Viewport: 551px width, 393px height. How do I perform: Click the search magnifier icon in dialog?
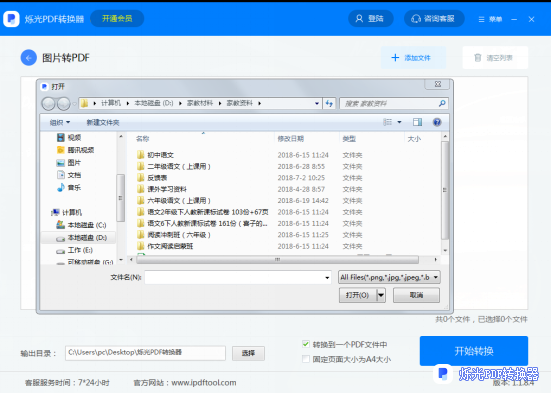coord(442,103)
